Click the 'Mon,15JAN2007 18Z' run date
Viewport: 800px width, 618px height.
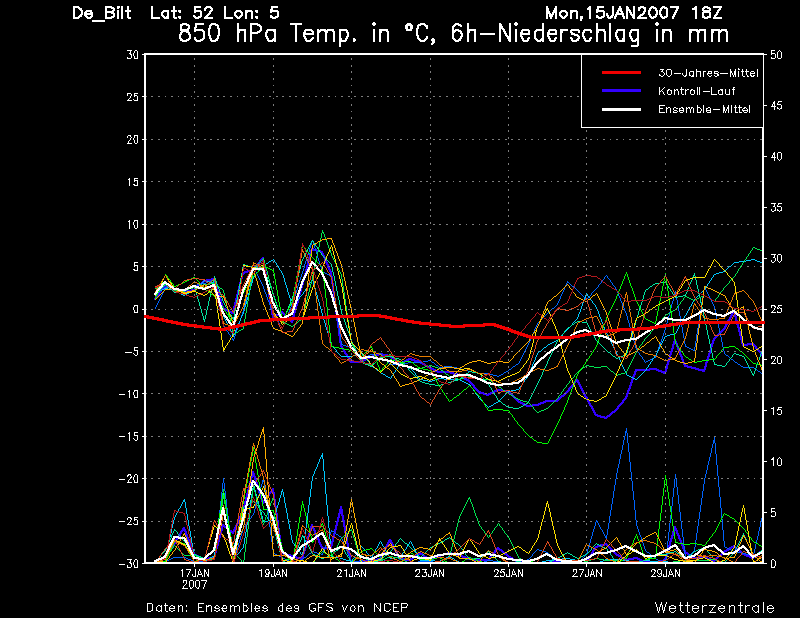634,13
